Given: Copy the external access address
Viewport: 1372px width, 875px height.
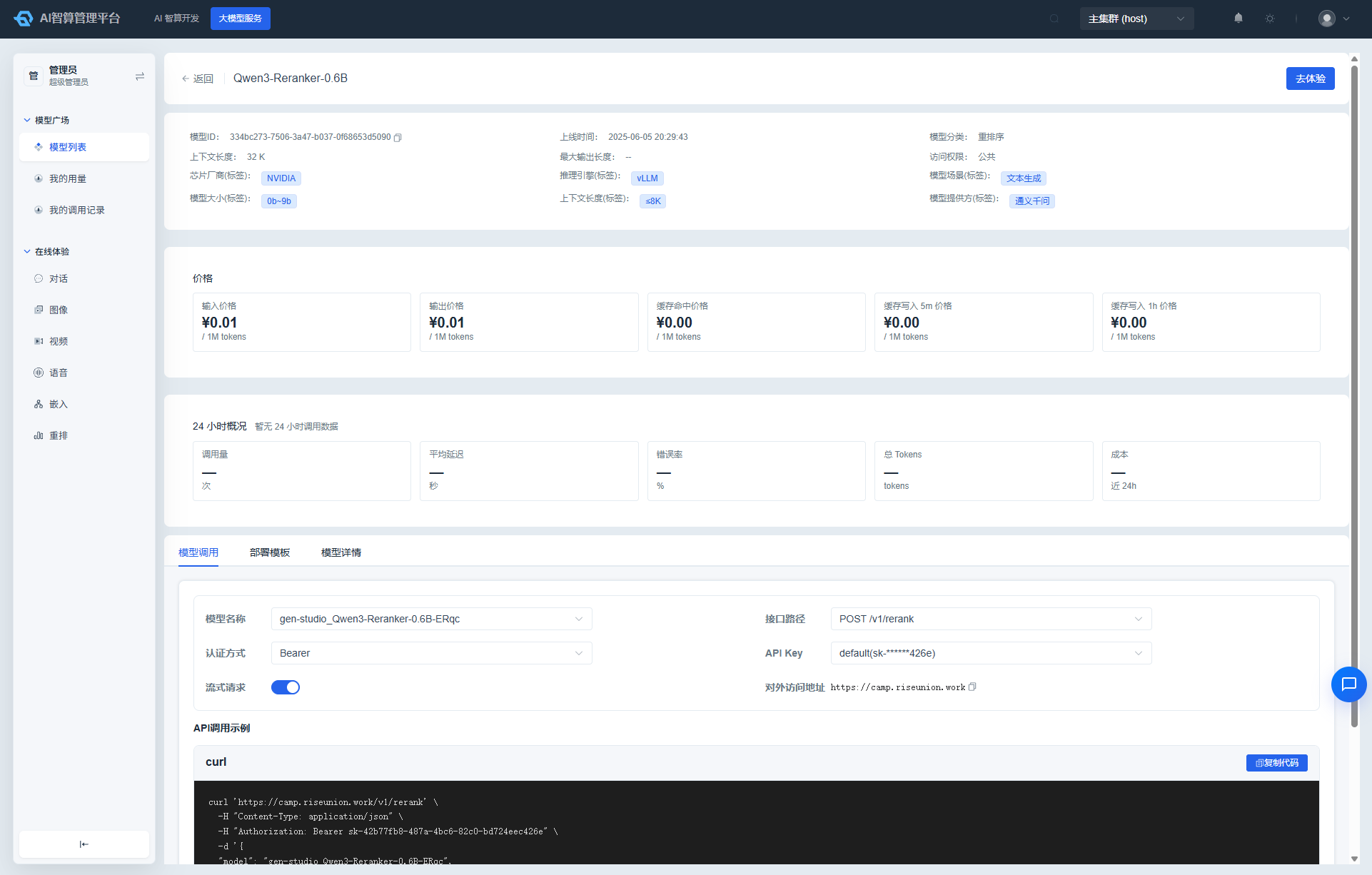Looking at the screenshot, I should pyautogui.click(x=972, y=687).
